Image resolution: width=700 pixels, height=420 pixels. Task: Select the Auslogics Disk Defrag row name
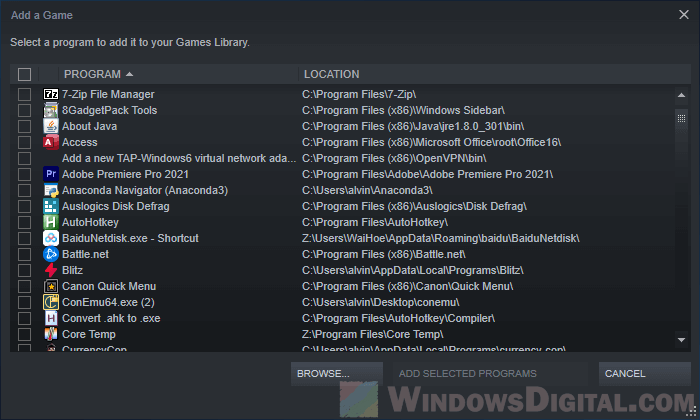click(x=116, y=206)
